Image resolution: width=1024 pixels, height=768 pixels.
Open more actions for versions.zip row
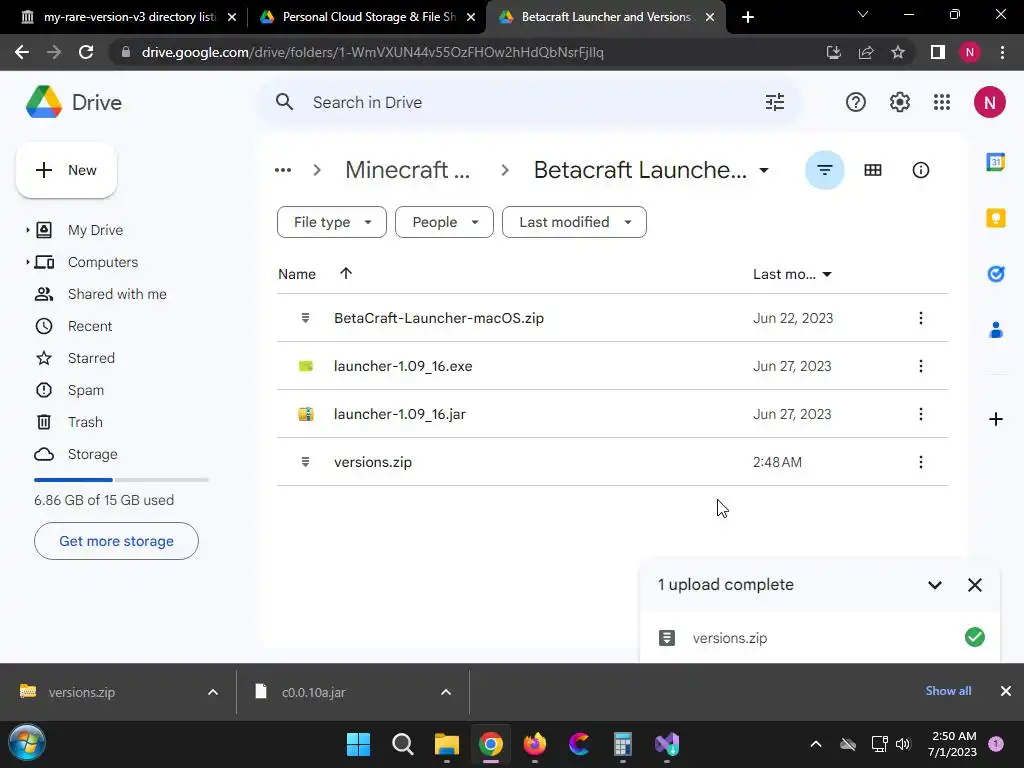click(920, 462)
